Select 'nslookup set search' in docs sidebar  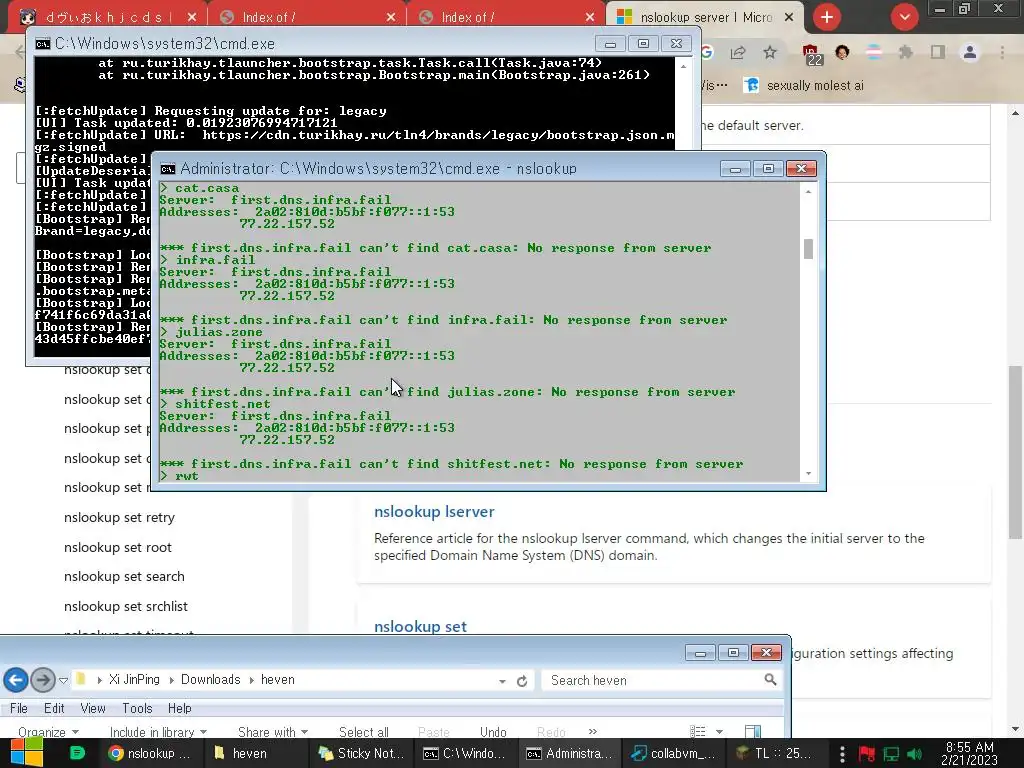(124, 577)
